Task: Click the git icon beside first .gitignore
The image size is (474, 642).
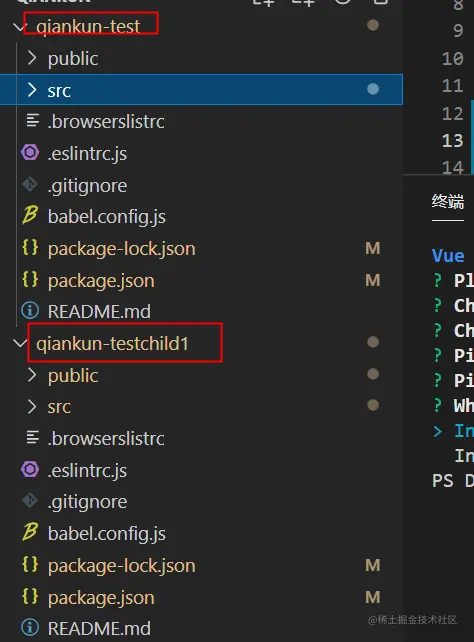Action: point(30,185)
